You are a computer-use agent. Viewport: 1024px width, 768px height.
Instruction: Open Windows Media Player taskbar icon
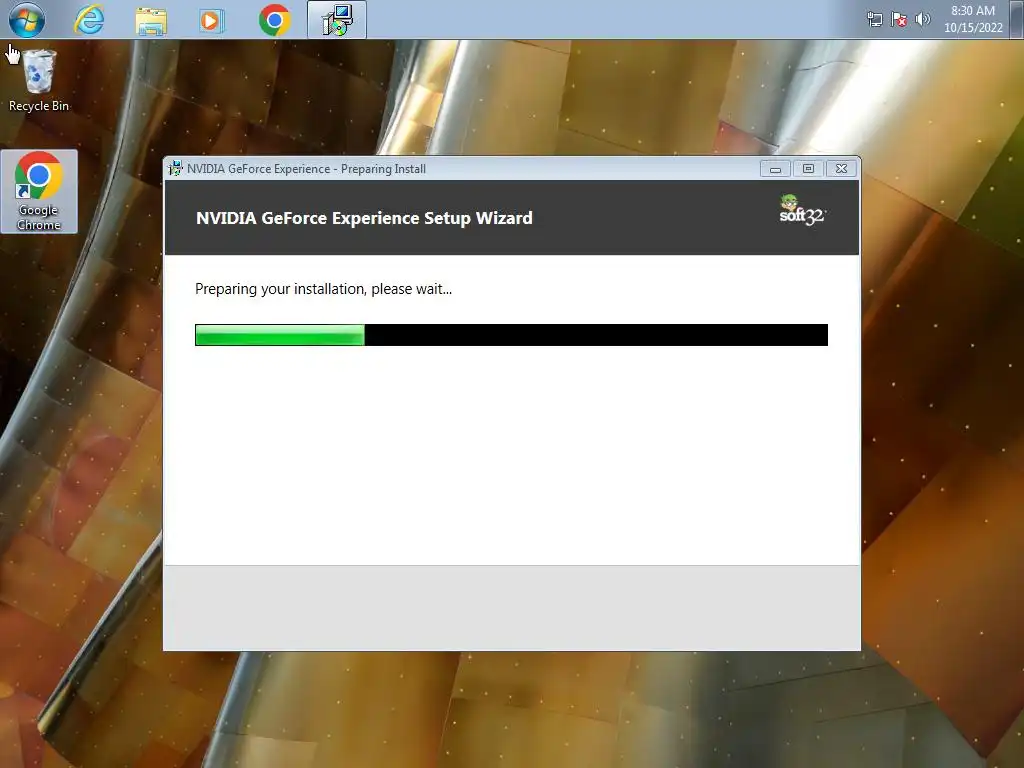(x=212, y=20)
